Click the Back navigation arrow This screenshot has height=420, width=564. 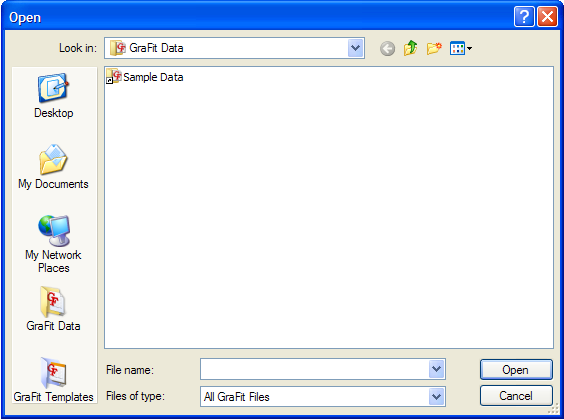[387, 48]
